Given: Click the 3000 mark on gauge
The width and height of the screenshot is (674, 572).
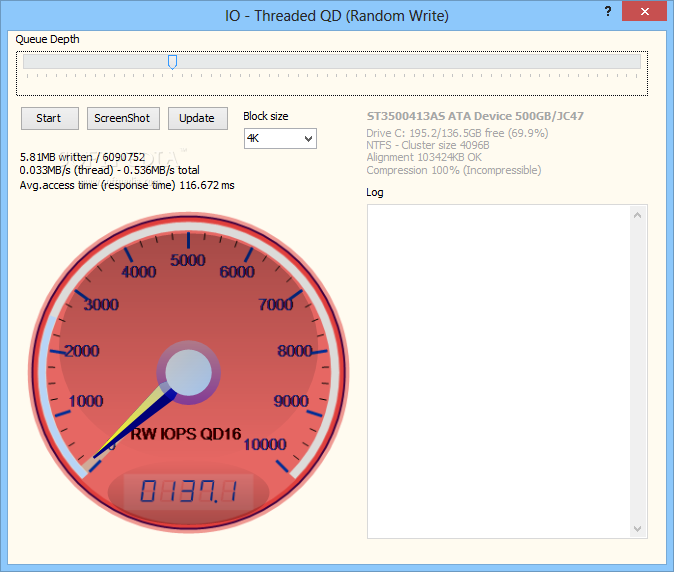Looking at the screenshot, I should coord(101,304).
